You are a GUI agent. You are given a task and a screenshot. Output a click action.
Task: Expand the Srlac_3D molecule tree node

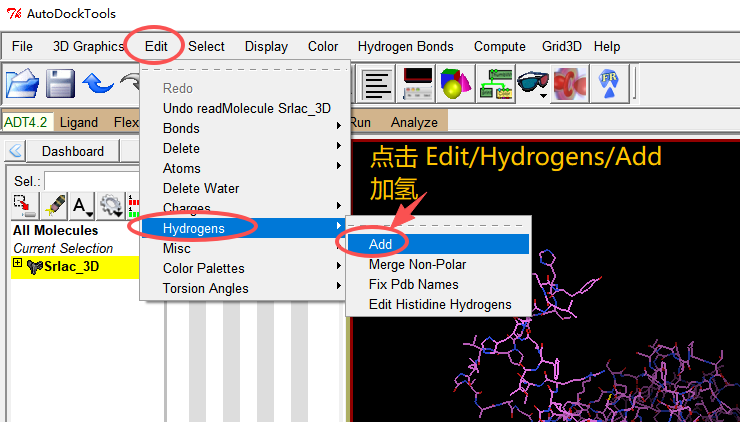point(17,265)
